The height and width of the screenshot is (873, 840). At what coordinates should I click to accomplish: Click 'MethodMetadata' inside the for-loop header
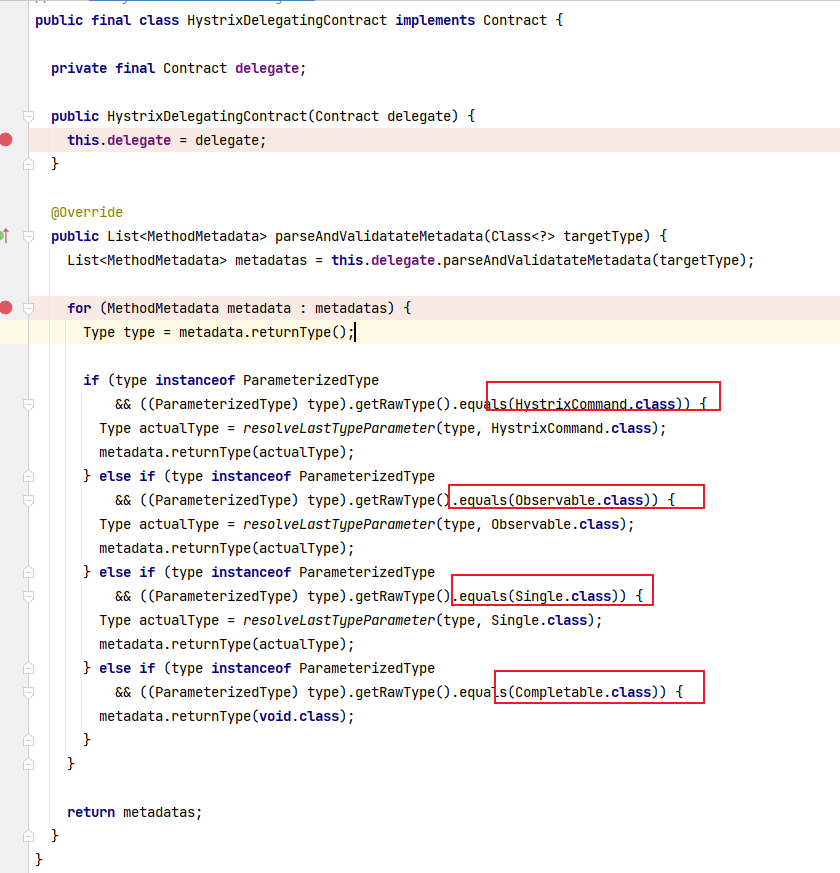point(163,308)
